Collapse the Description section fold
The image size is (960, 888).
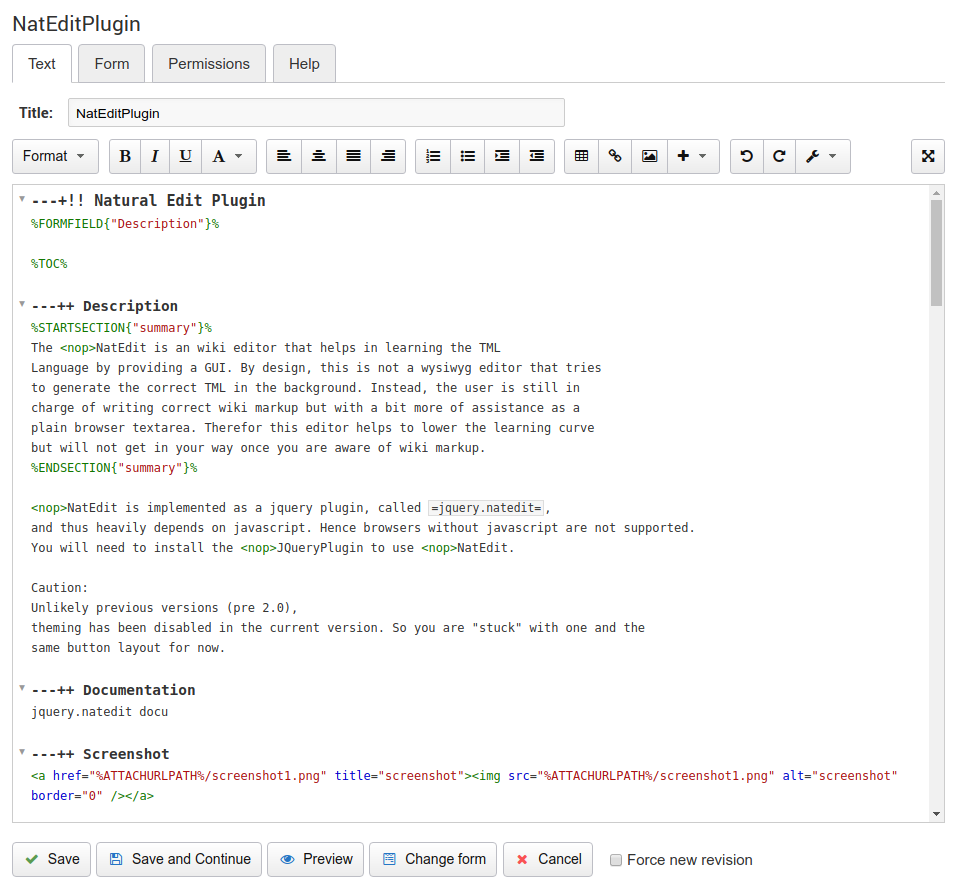[22, 304]
